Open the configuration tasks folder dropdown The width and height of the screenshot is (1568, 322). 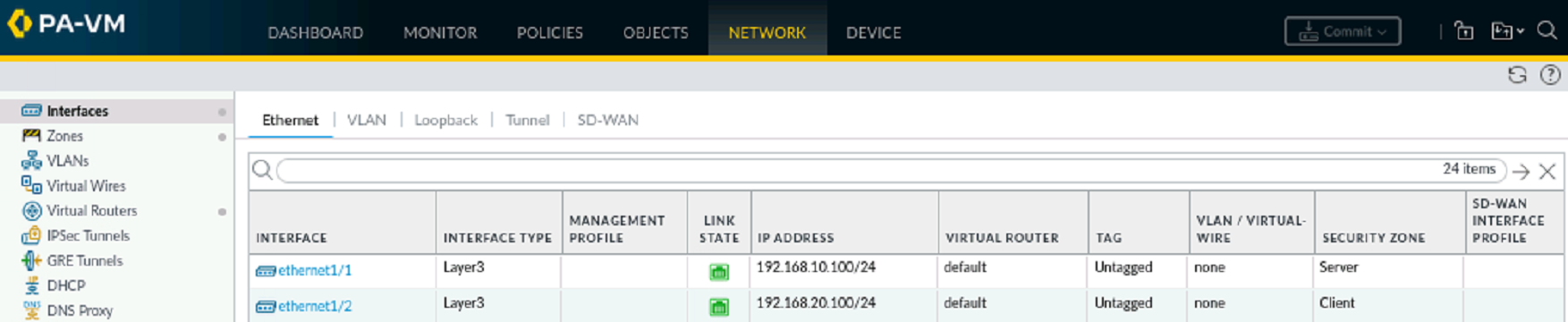point(1507,31)
